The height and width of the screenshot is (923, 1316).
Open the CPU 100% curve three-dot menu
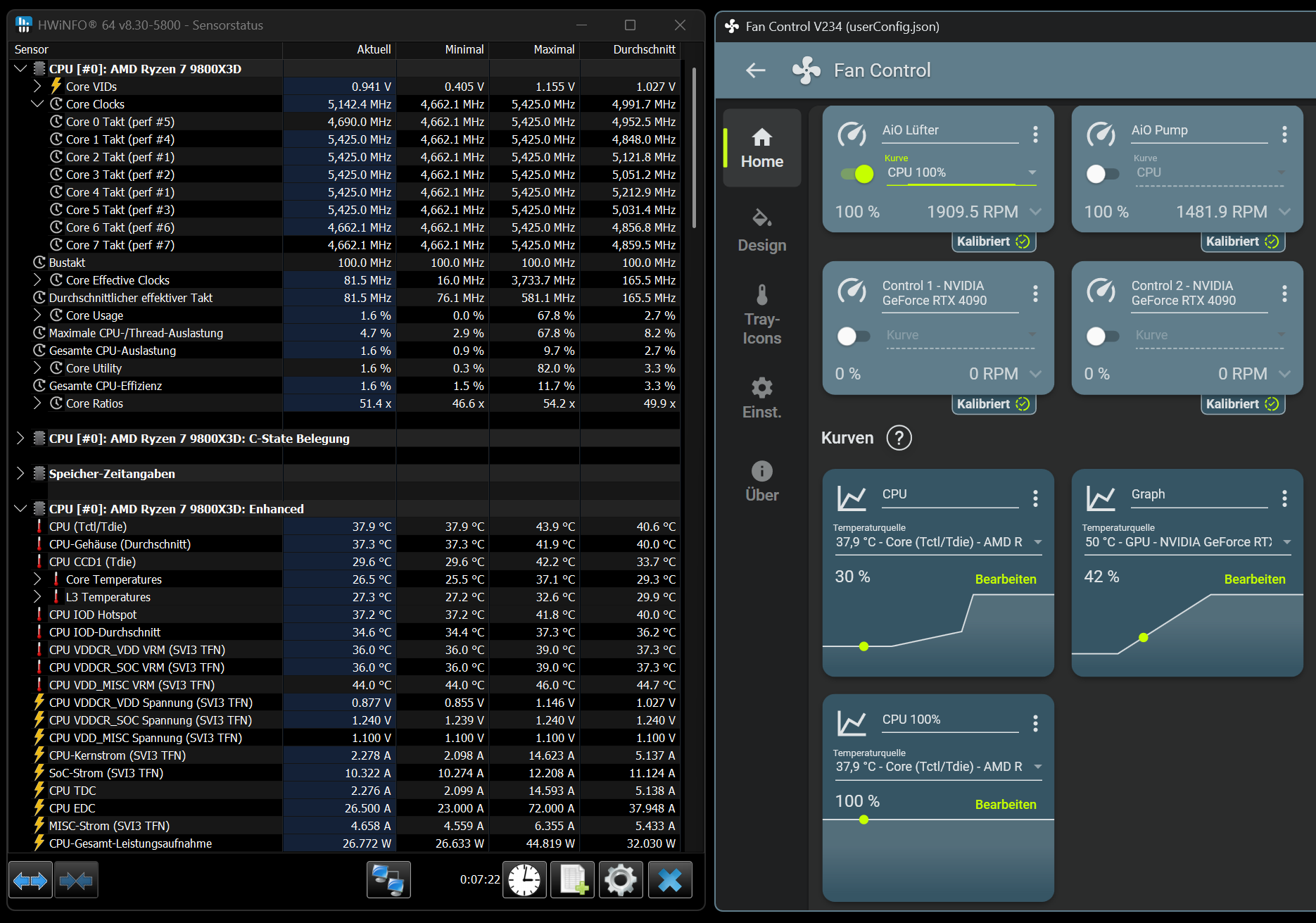click(1035, 723)
